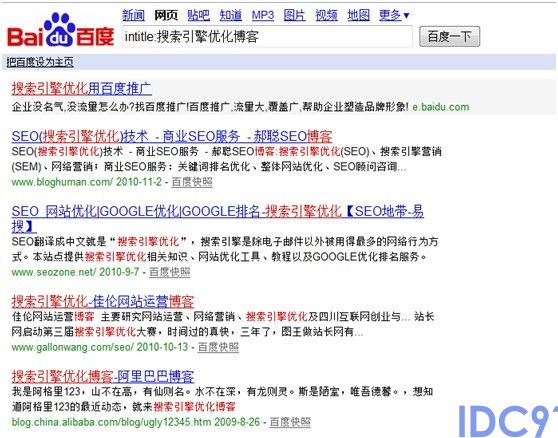Open the 新闻 news tab
Viewport: 558px width, 438px height.
(x=133, y=15)
